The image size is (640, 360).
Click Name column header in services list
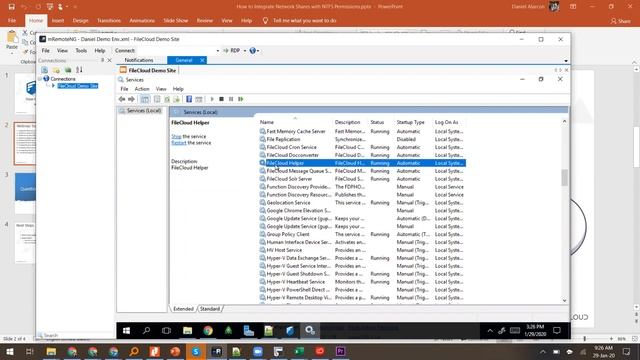pos(295,122)
